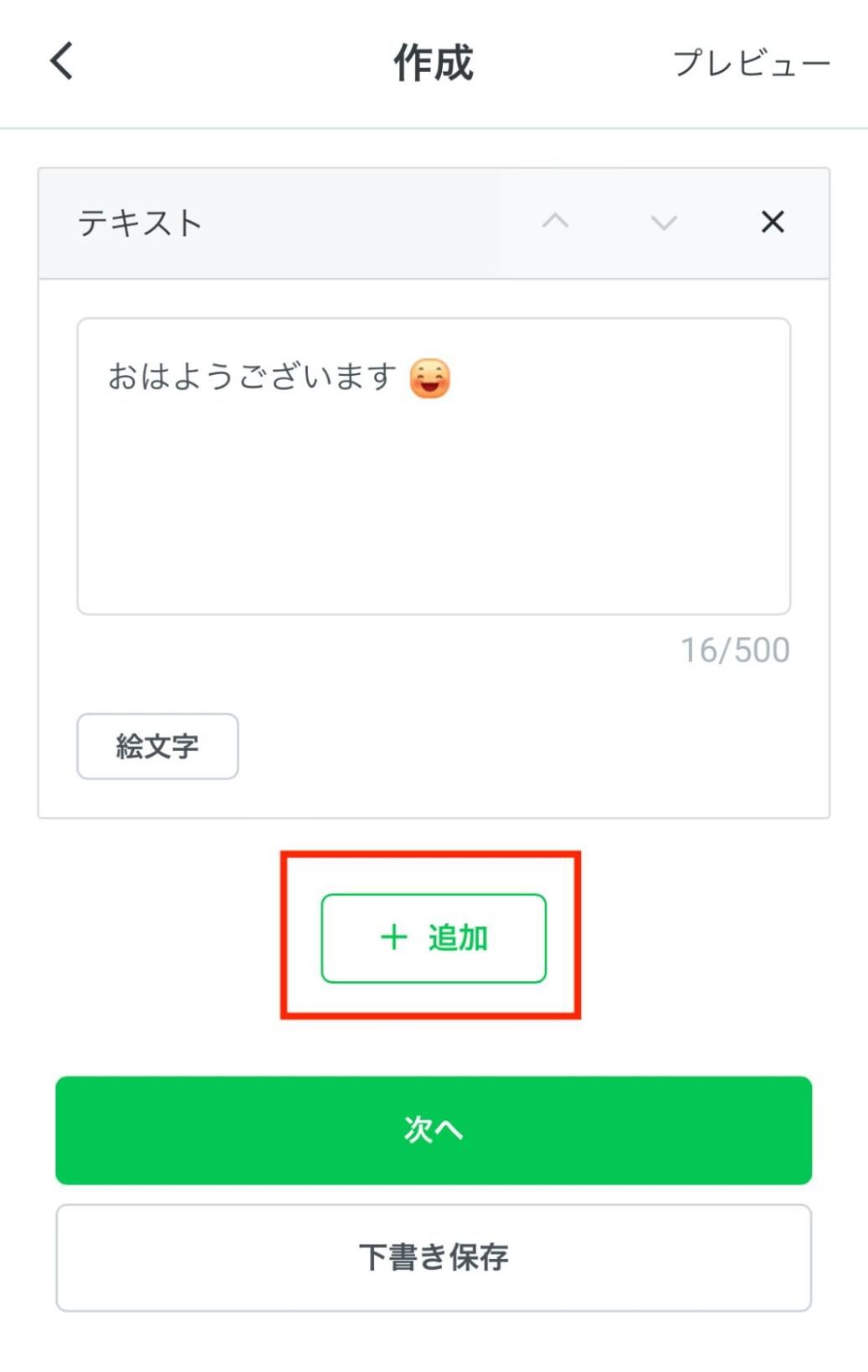Tap the 作成 page title
The height and width of the screenshot is (1372, 868).
click(434, 63)
